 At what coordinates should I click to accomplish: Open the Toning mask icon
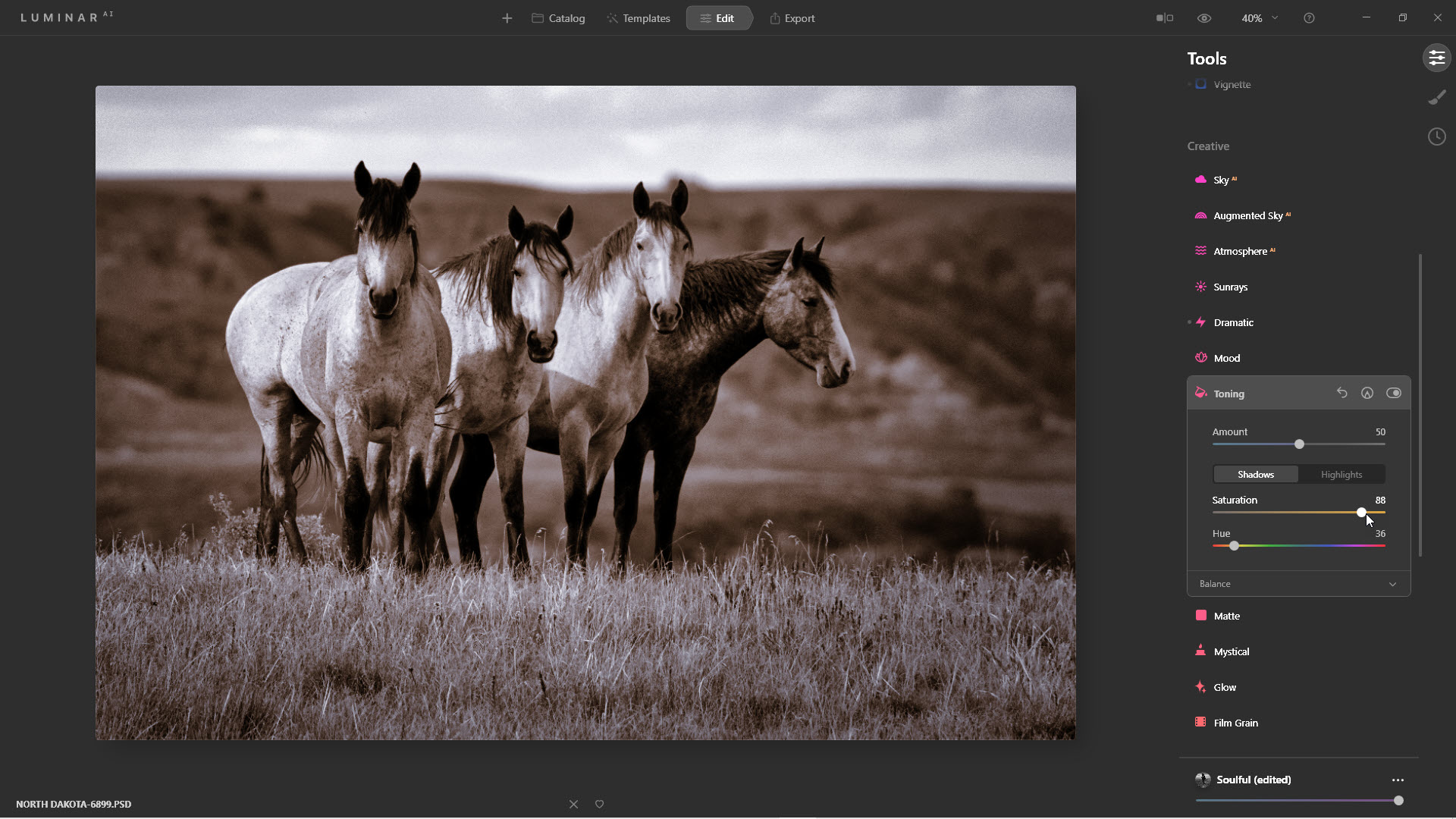coord(1367,393)
